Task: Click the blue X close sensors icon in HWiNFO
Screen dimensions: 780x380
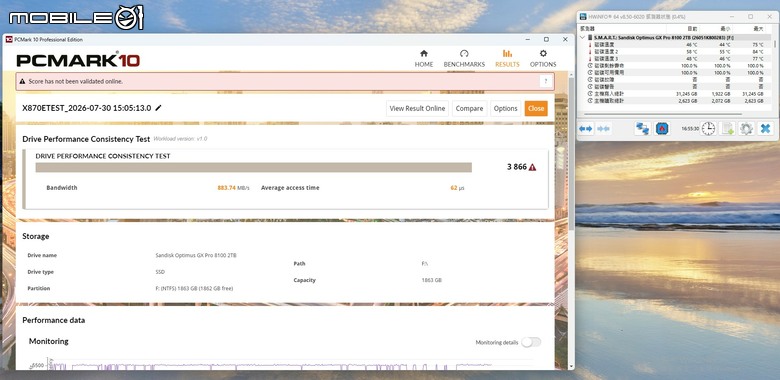Action: [765, 128]
